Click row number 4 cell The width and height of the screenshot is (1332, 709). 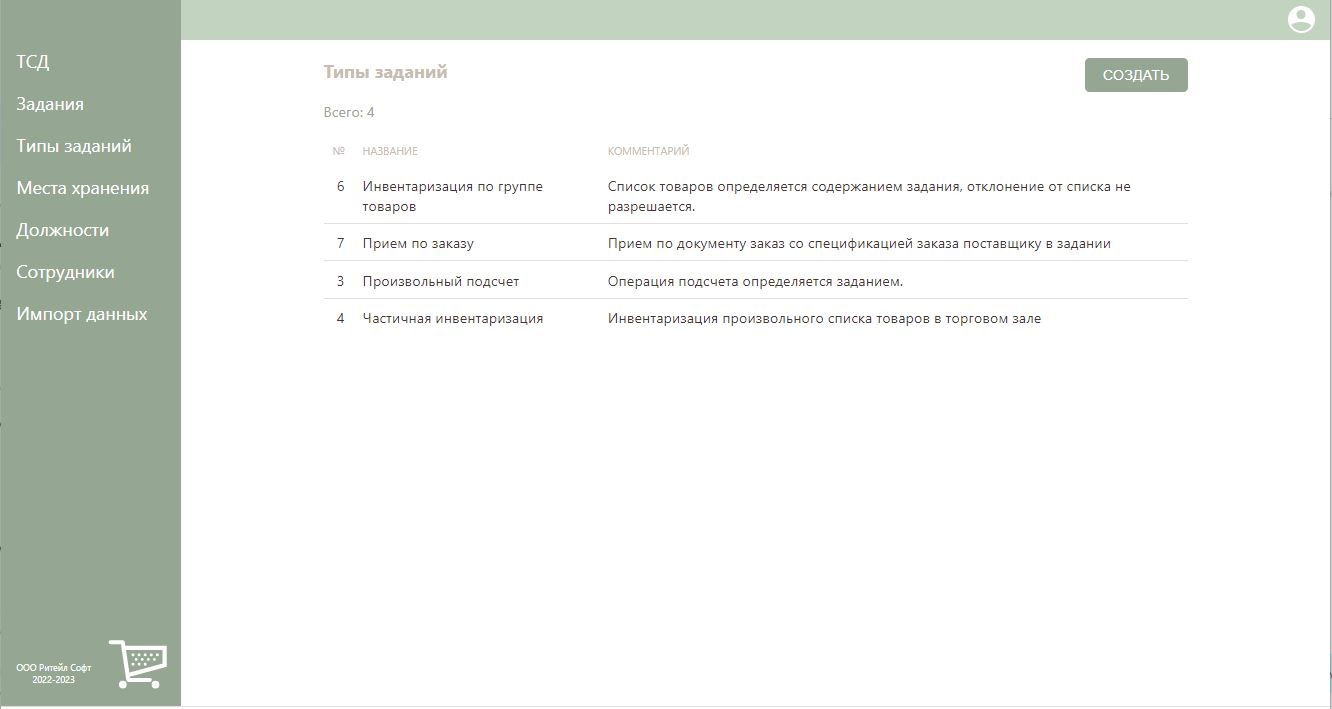point(340,318)
